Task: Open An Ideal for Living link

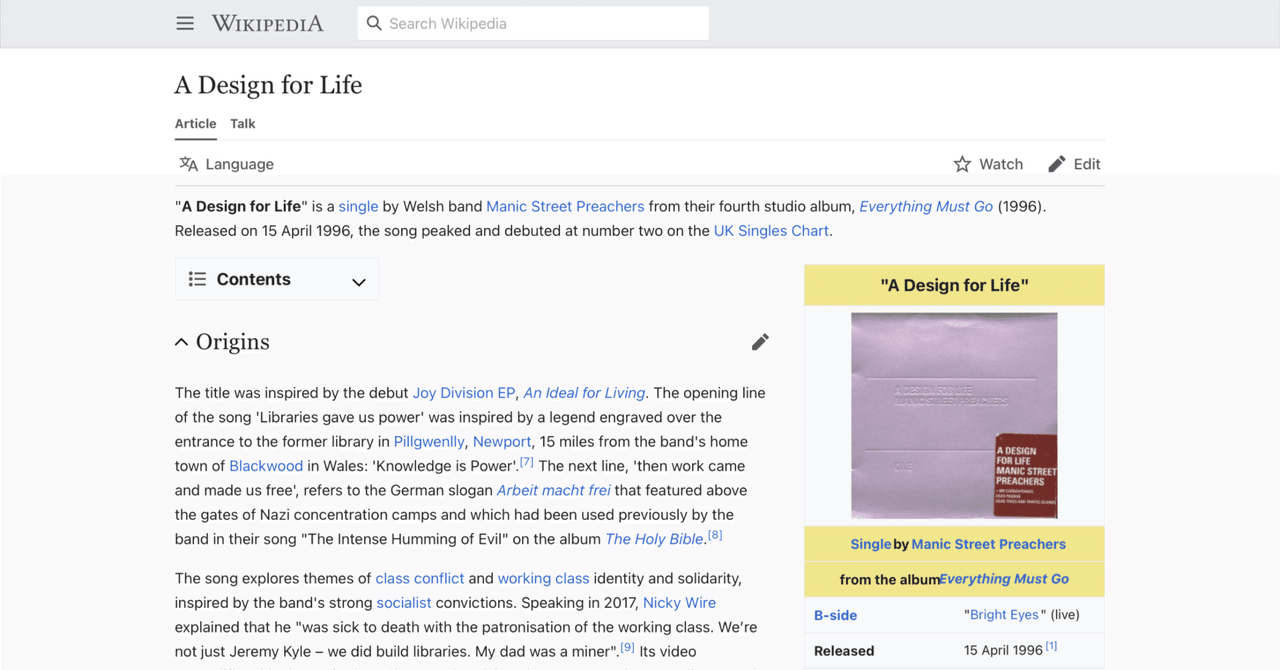Action: coord(584,393)
